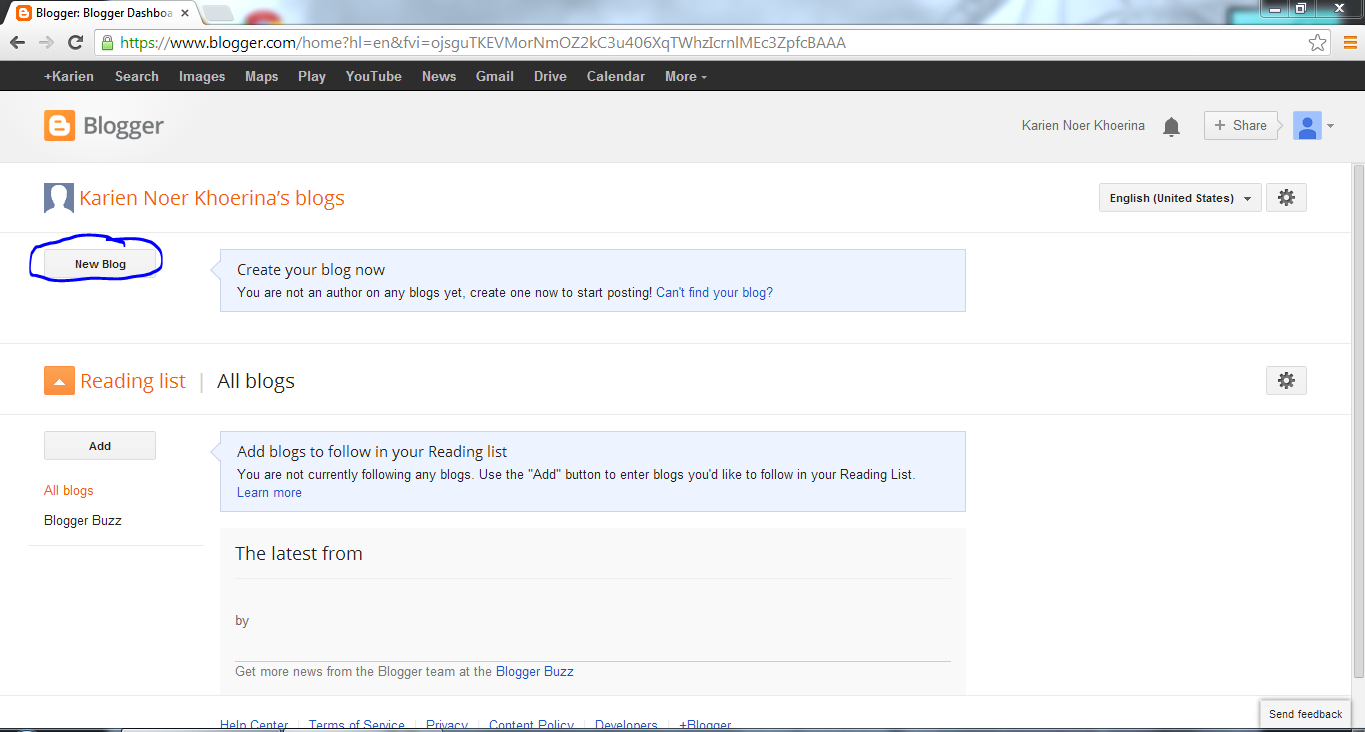Open Images in the Google navigation bar
Screen dimensions: 1365x732
coord(201,76)
